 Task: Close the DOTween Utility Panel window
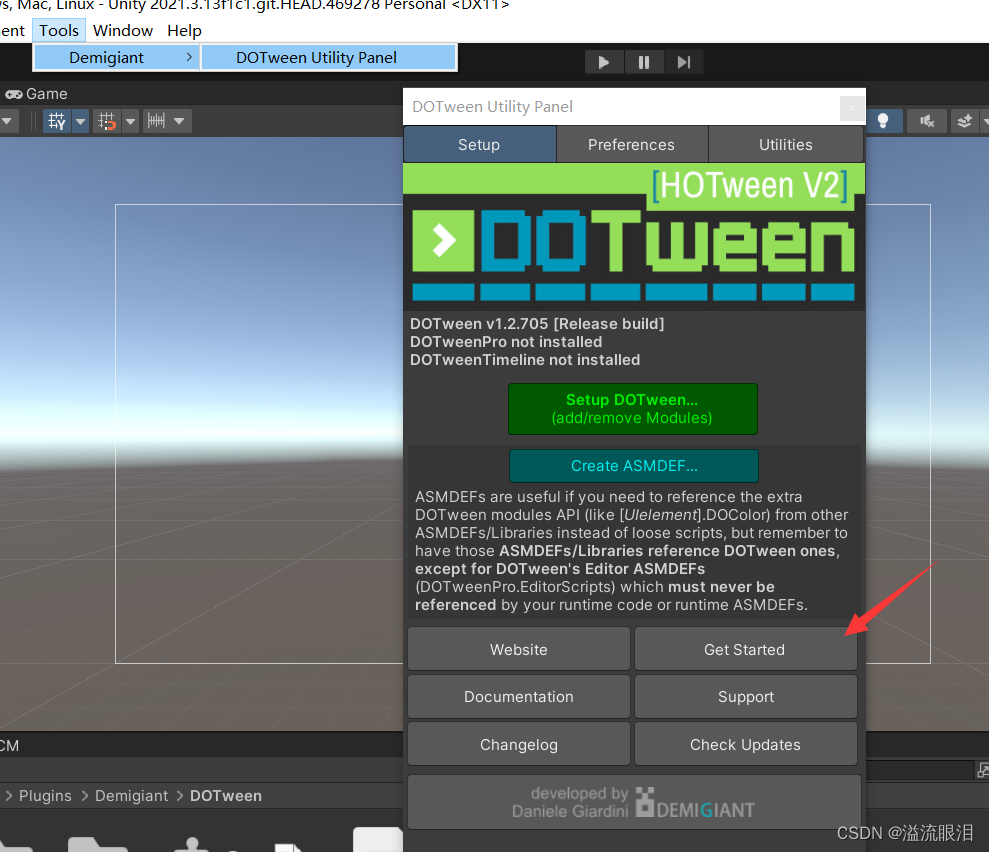pyautogui.click(x=852, y=108)
